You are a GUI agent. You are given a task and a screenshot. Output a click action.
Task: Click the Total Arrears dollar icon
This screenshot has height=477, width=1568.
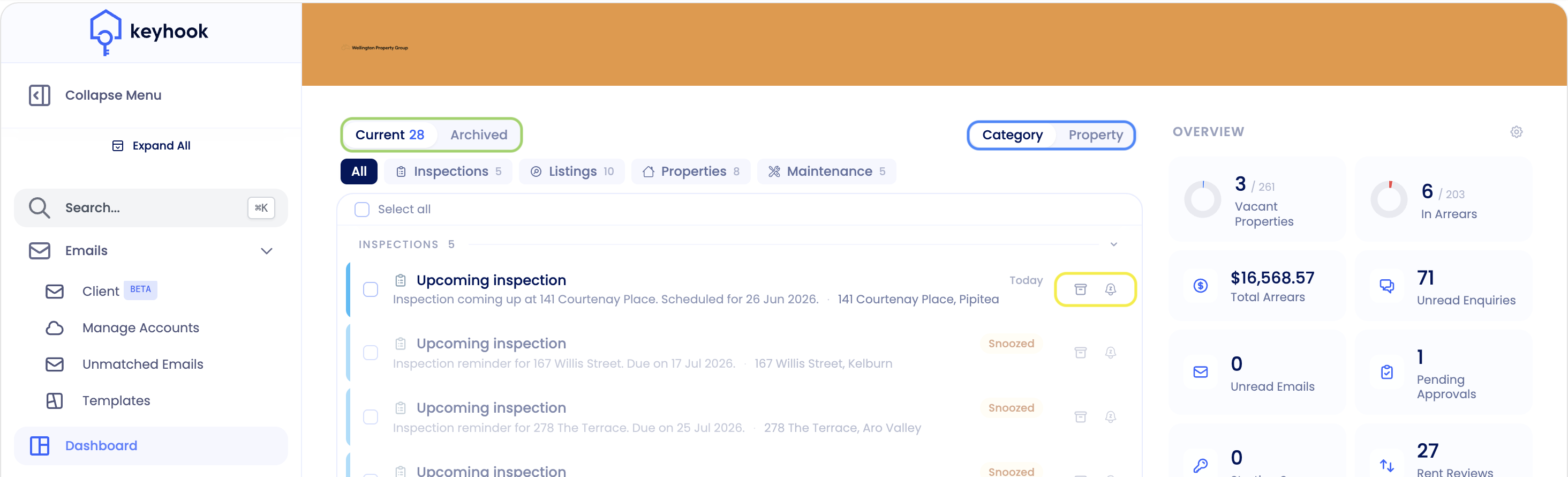pos(1200,286)
